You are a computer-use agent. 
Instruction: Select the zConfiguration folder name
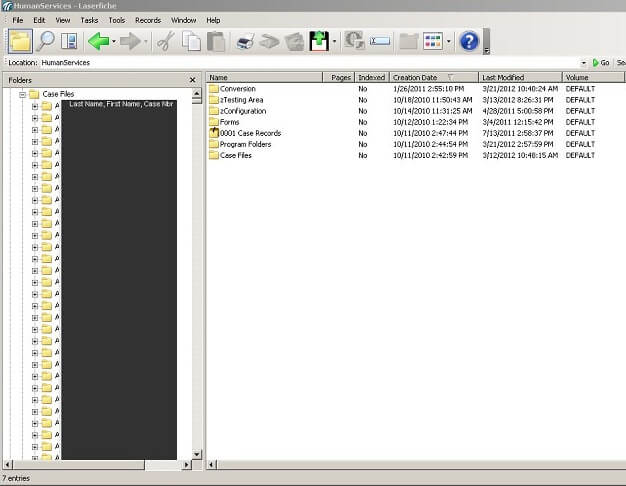pos(243,111)
